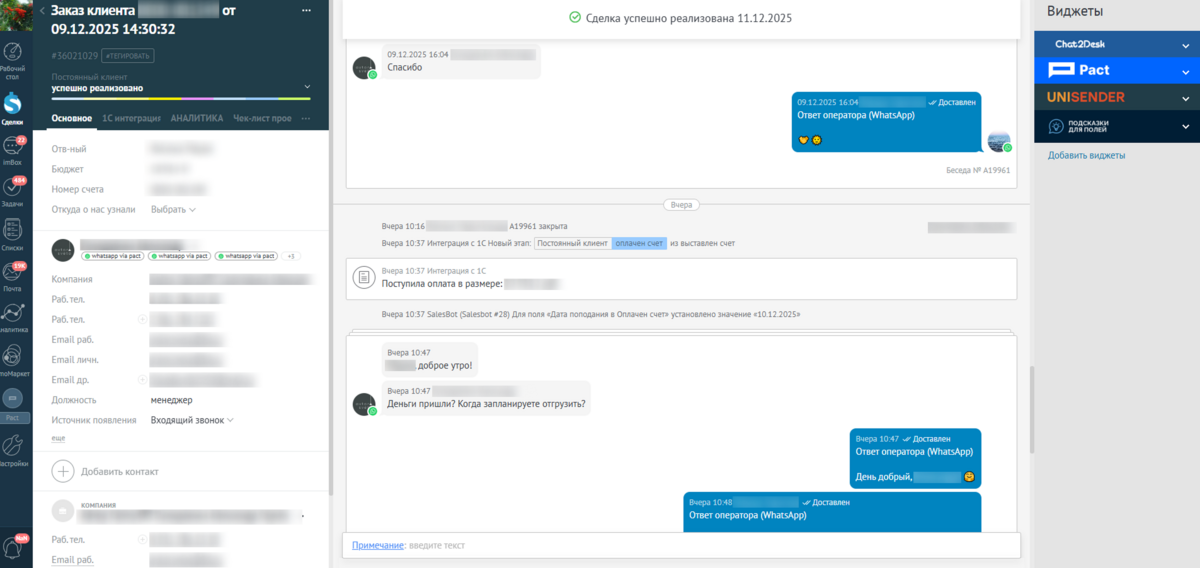The image size is (1200, 568).
Task: Click Добавить виджеты link
Action: pos(1086,155)
